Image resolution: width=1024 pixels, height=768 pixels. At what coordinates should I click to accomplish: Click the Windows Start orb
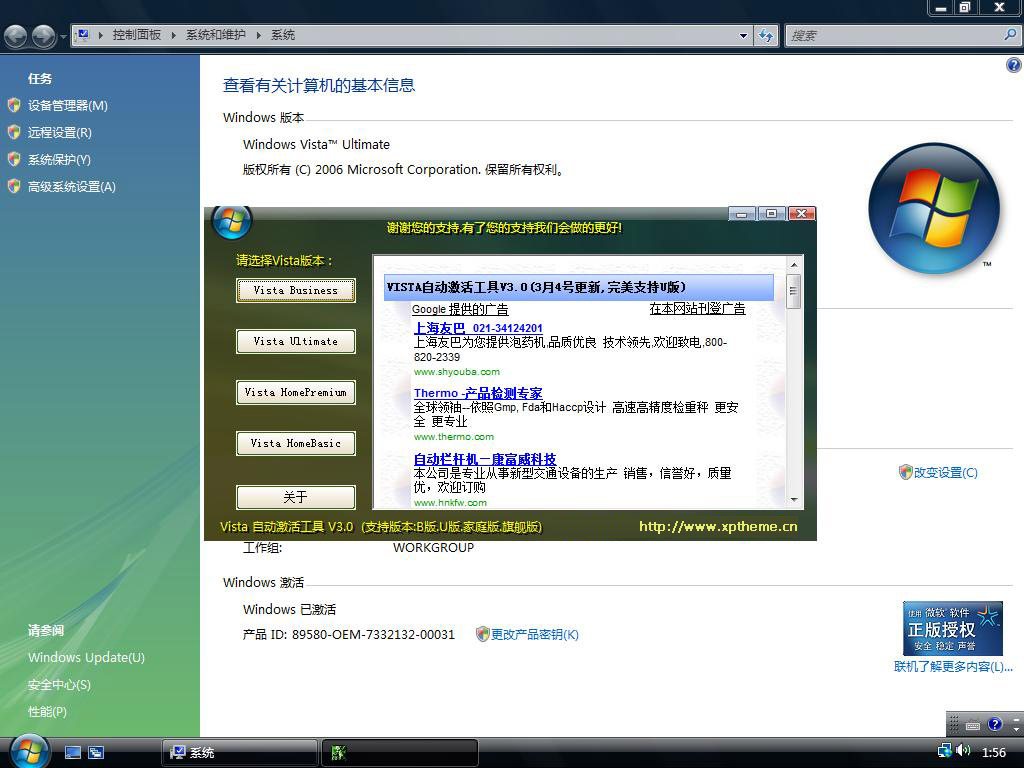[29, 750]
